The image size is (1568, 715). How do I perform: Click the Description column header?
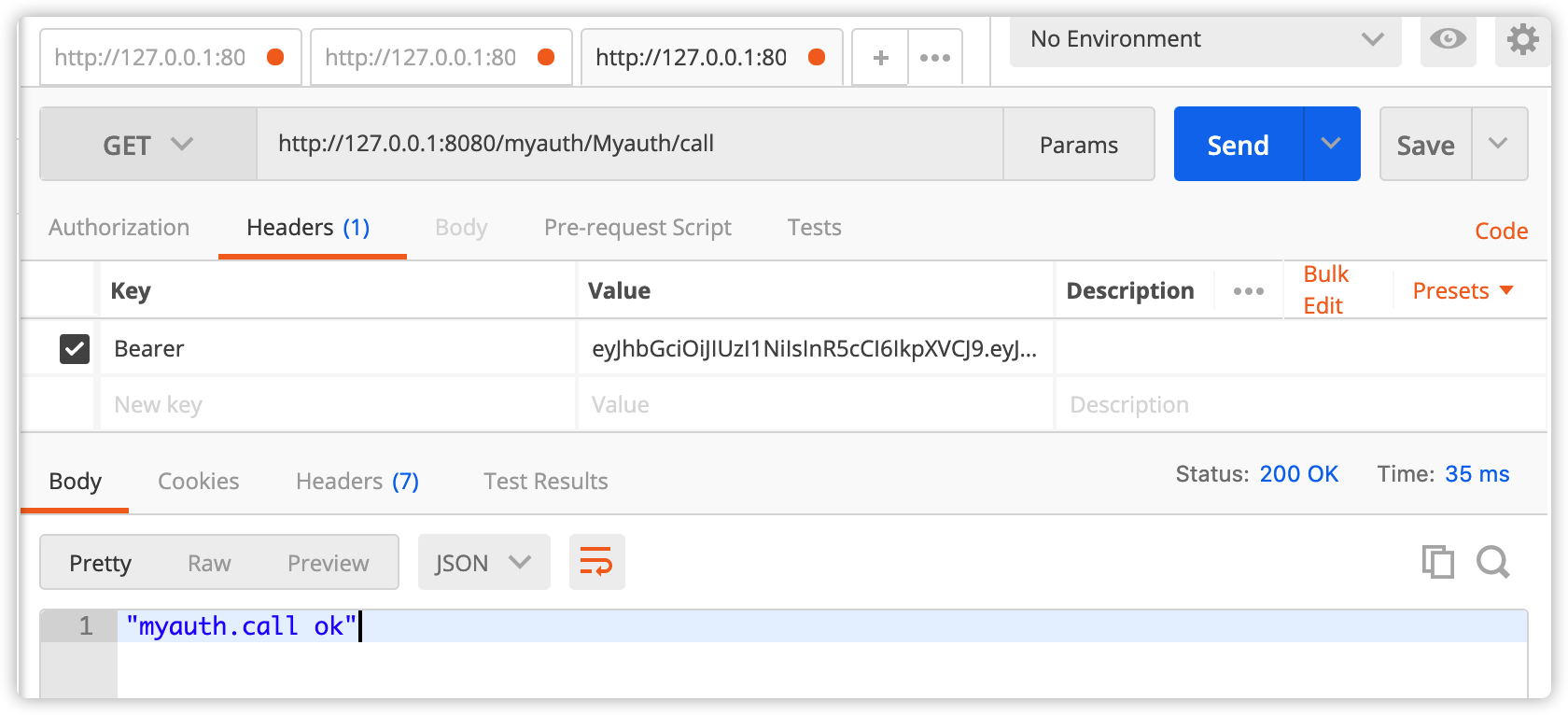pos(1129,291)
